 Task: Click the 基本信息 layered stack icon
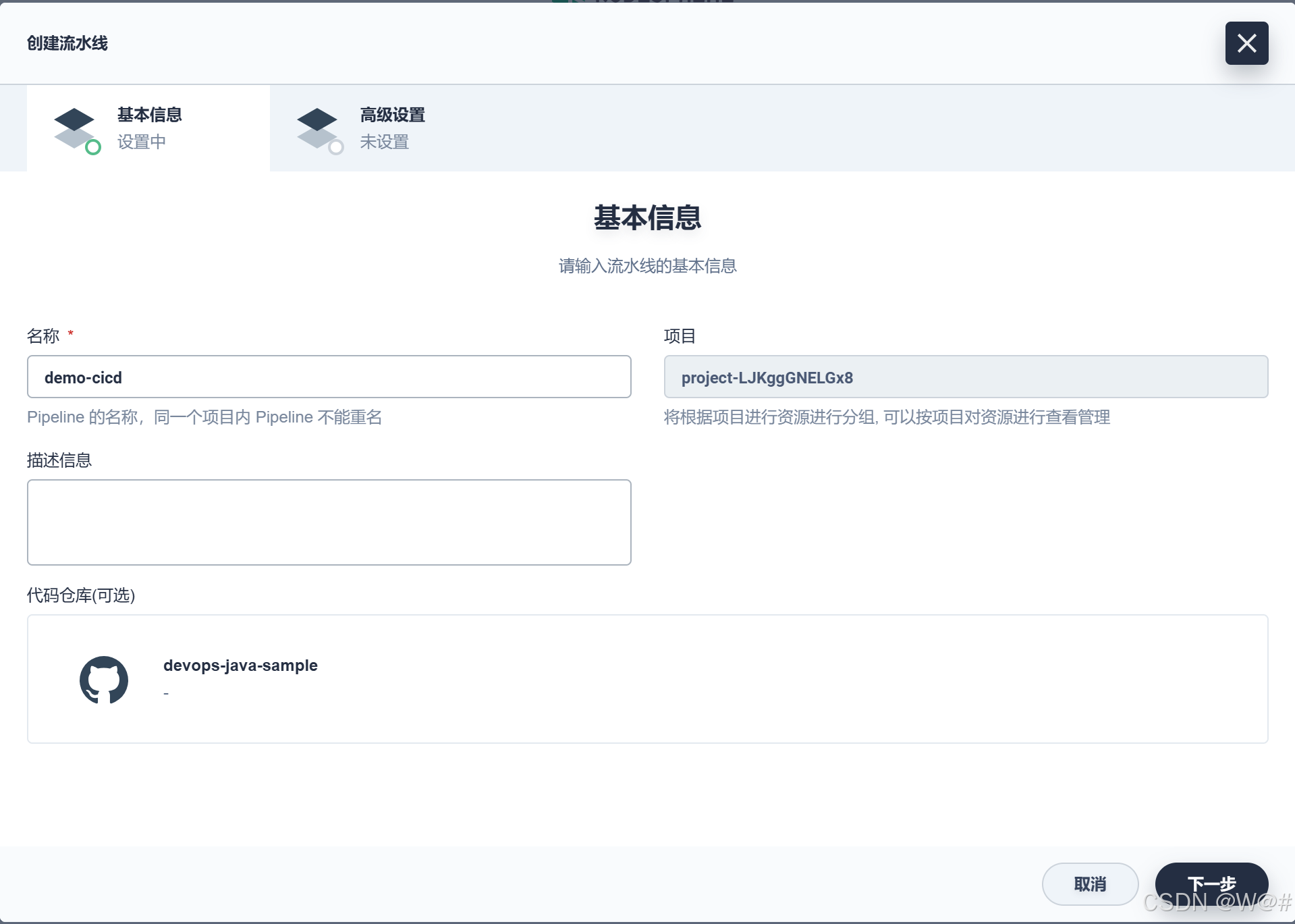pyautogui.click(x=77, y=130)
